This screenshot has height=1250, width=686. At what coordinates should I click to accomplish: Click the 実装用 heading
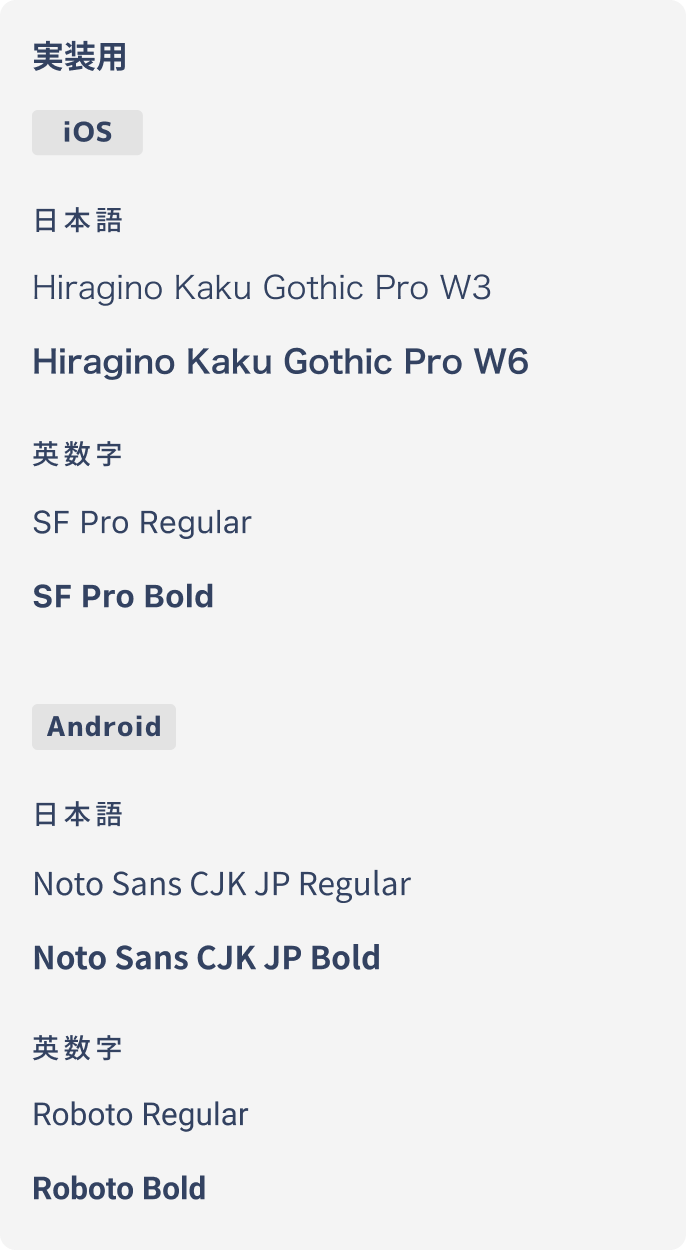(79, 58)
